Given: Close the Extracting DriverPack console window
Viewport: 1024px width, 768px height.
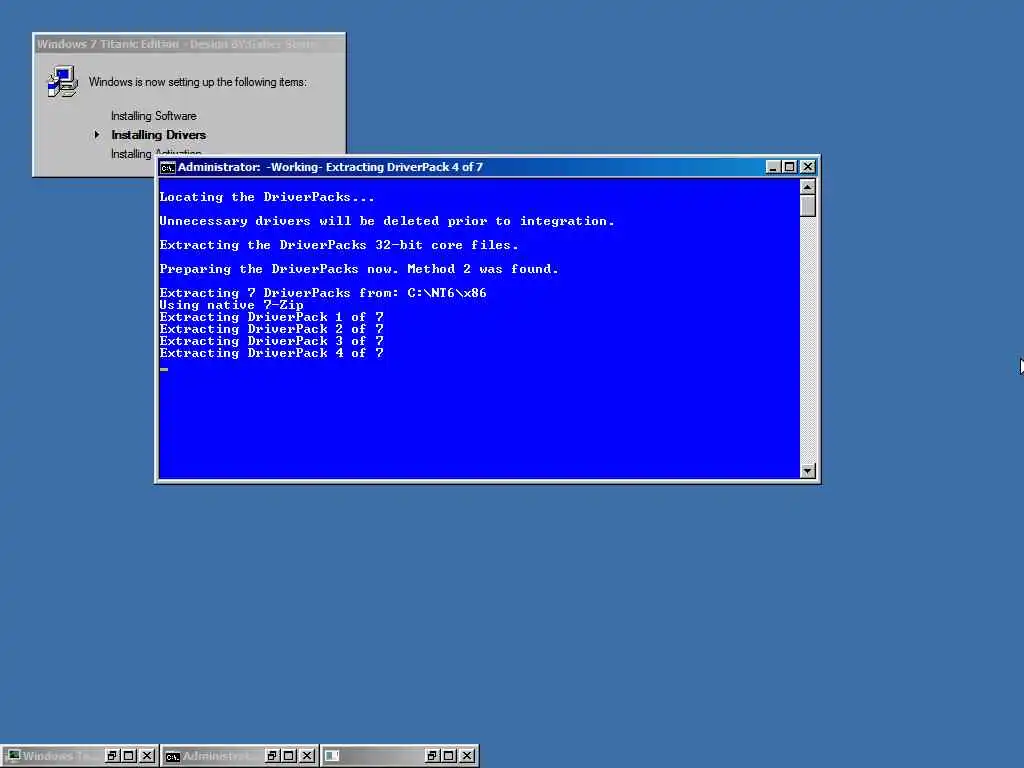Looking at the screenshot, I should [x=808, y=167].
